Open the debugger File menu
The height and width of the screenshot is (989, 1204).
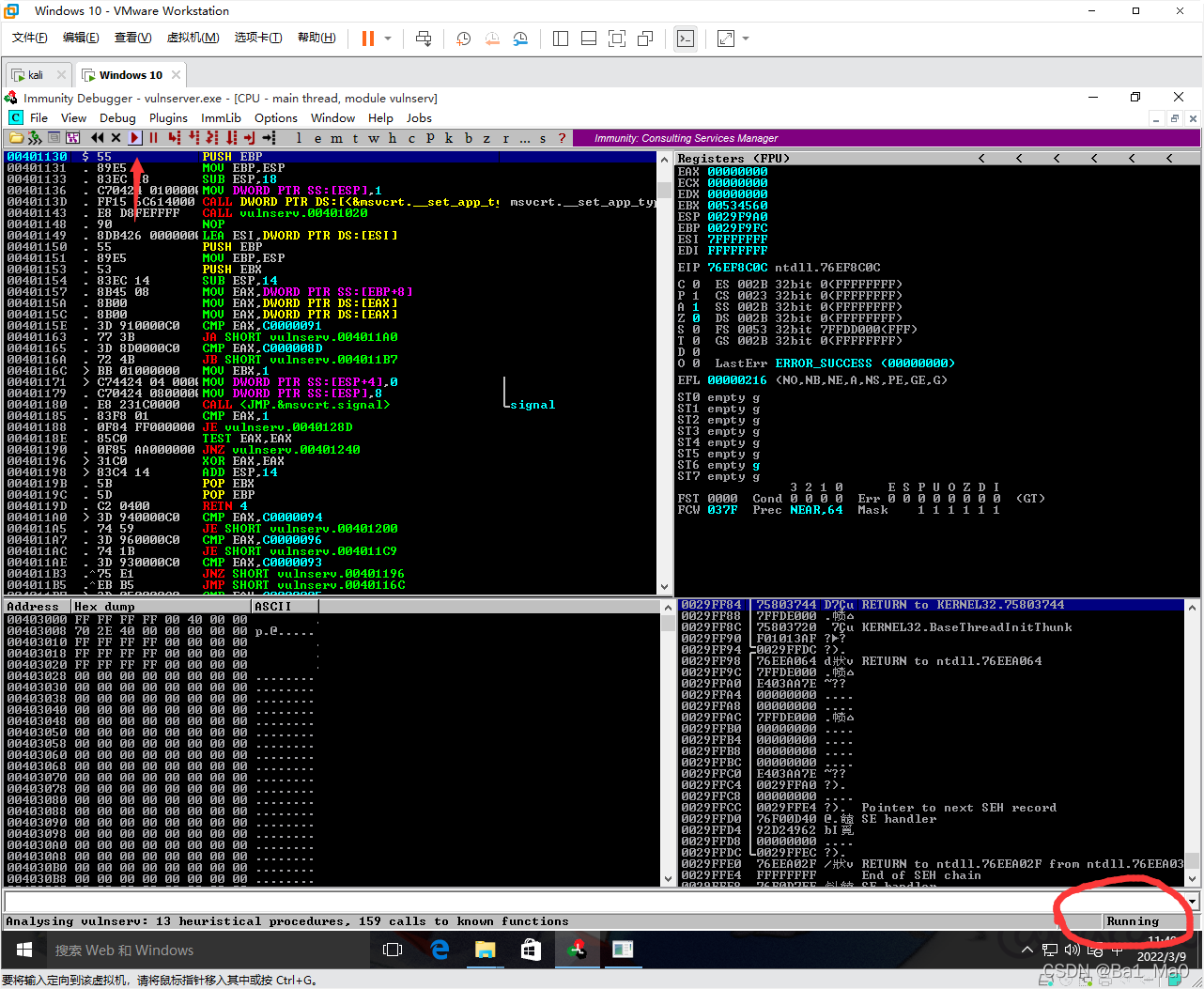pyautogui.click(x=39, y=118)
